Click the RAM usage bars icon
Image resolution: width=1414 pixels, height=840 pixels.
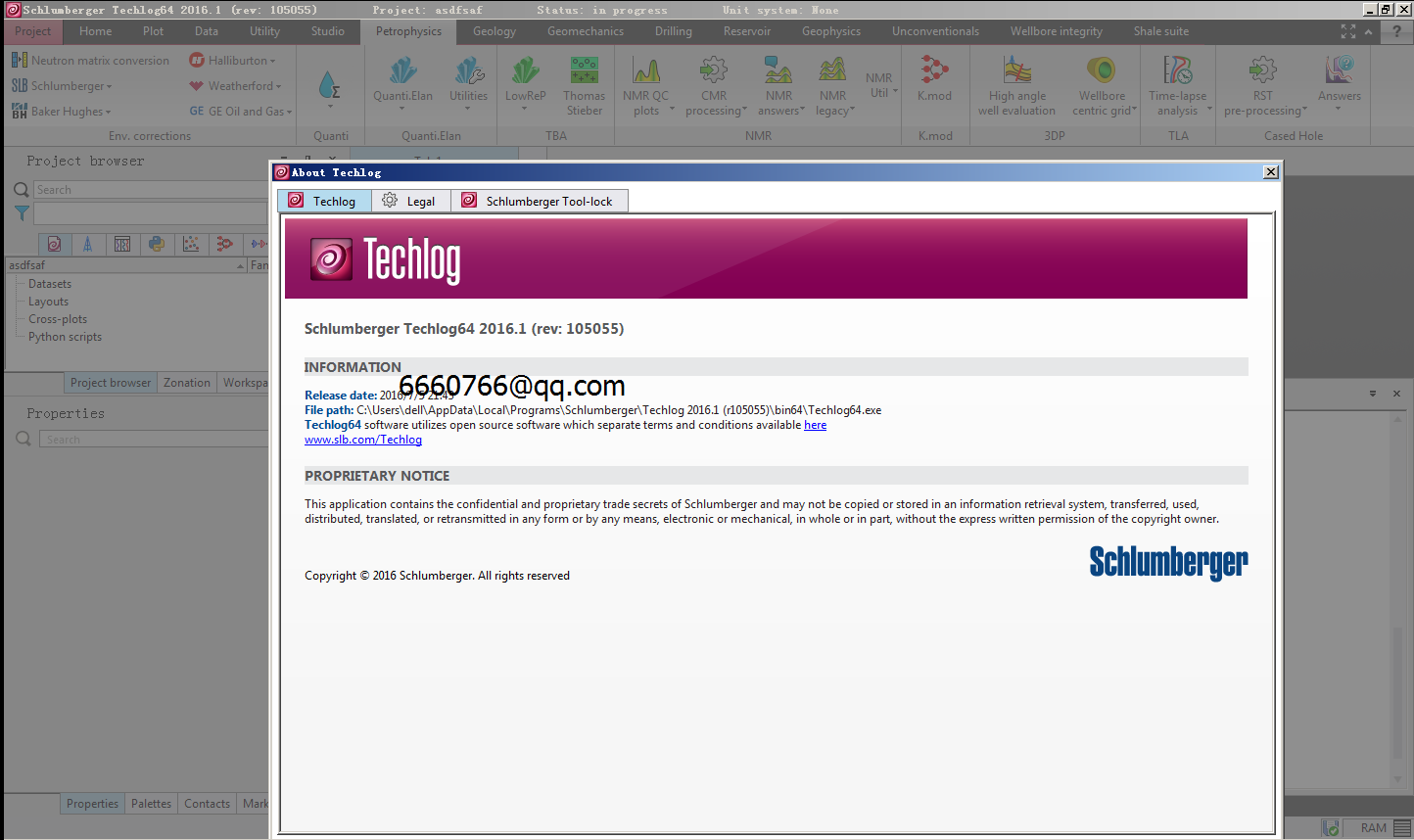click(x=1400, y=828)
